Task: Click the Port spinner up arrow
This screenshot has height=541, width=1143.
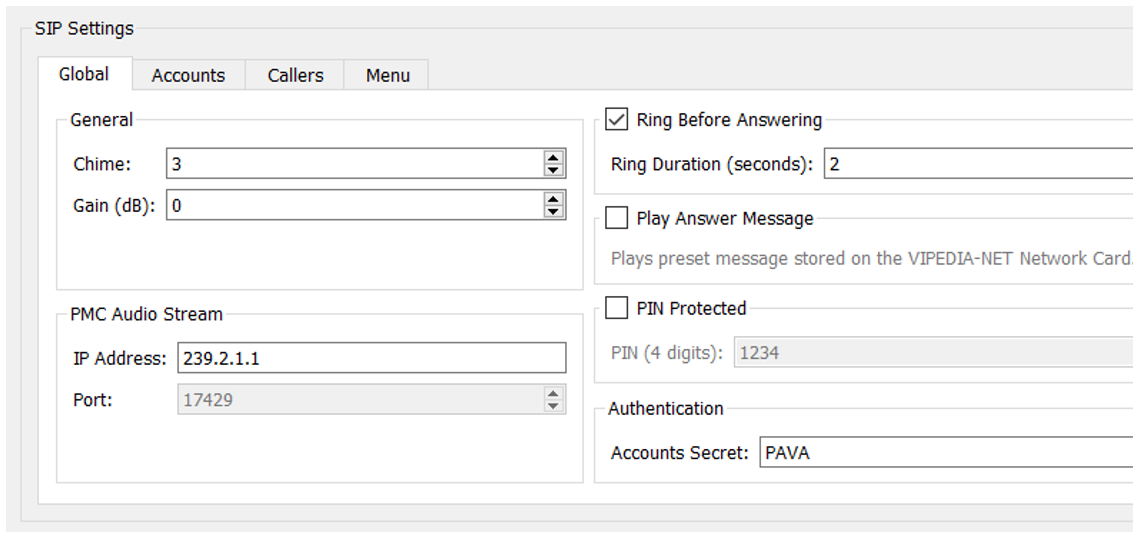Action: click(x=553, y=393)
